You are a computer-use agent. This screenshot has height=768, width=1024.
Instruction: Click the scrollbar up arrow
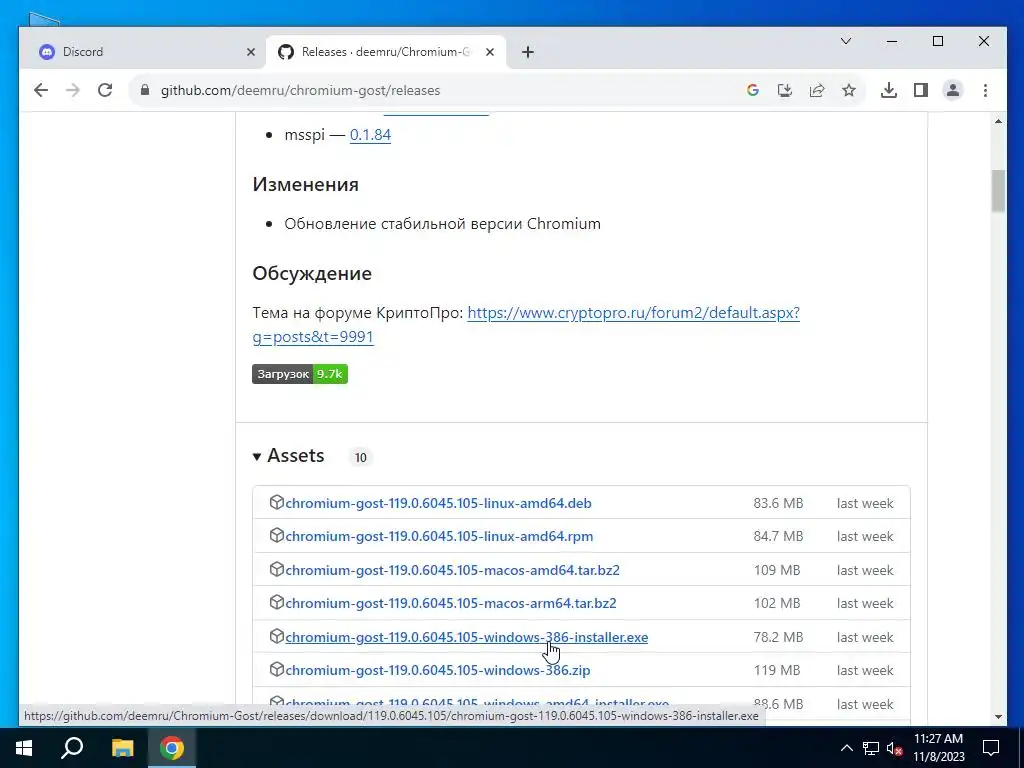point(998,121)
